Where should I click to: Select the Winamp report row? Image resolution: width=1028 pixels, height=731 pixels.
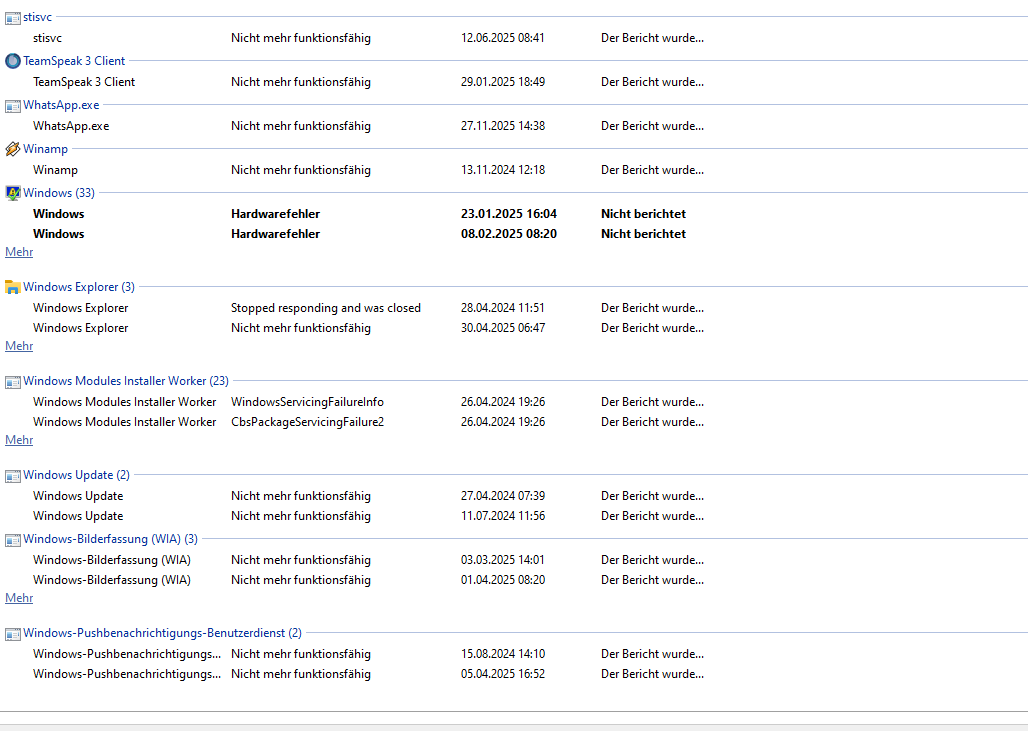click(368, 170)
